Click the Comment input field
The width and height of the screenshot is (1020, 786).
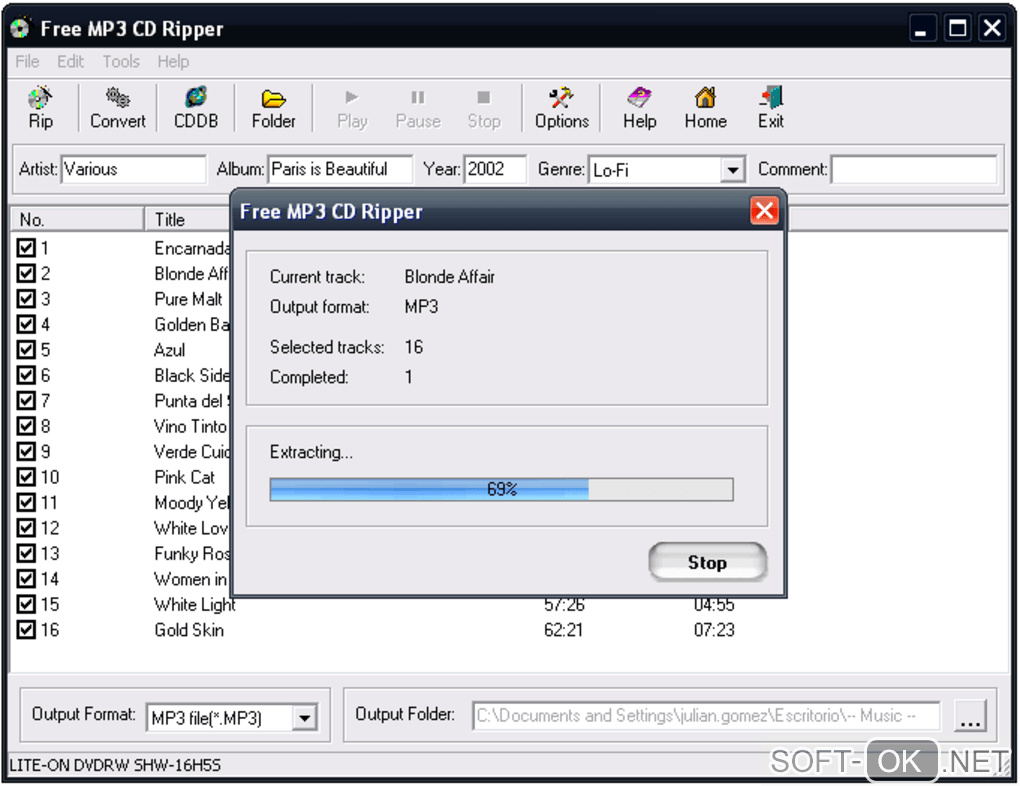point(914,169)
